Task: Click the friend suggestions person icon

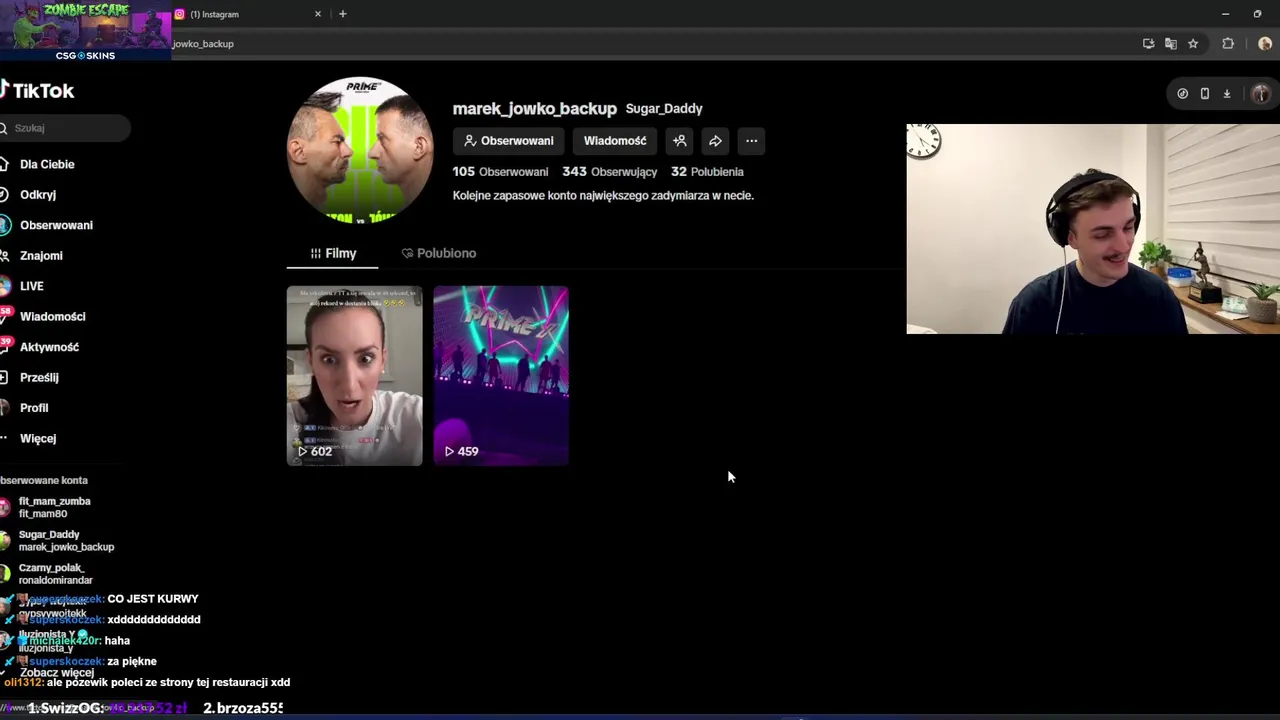Action: [680, 141]
